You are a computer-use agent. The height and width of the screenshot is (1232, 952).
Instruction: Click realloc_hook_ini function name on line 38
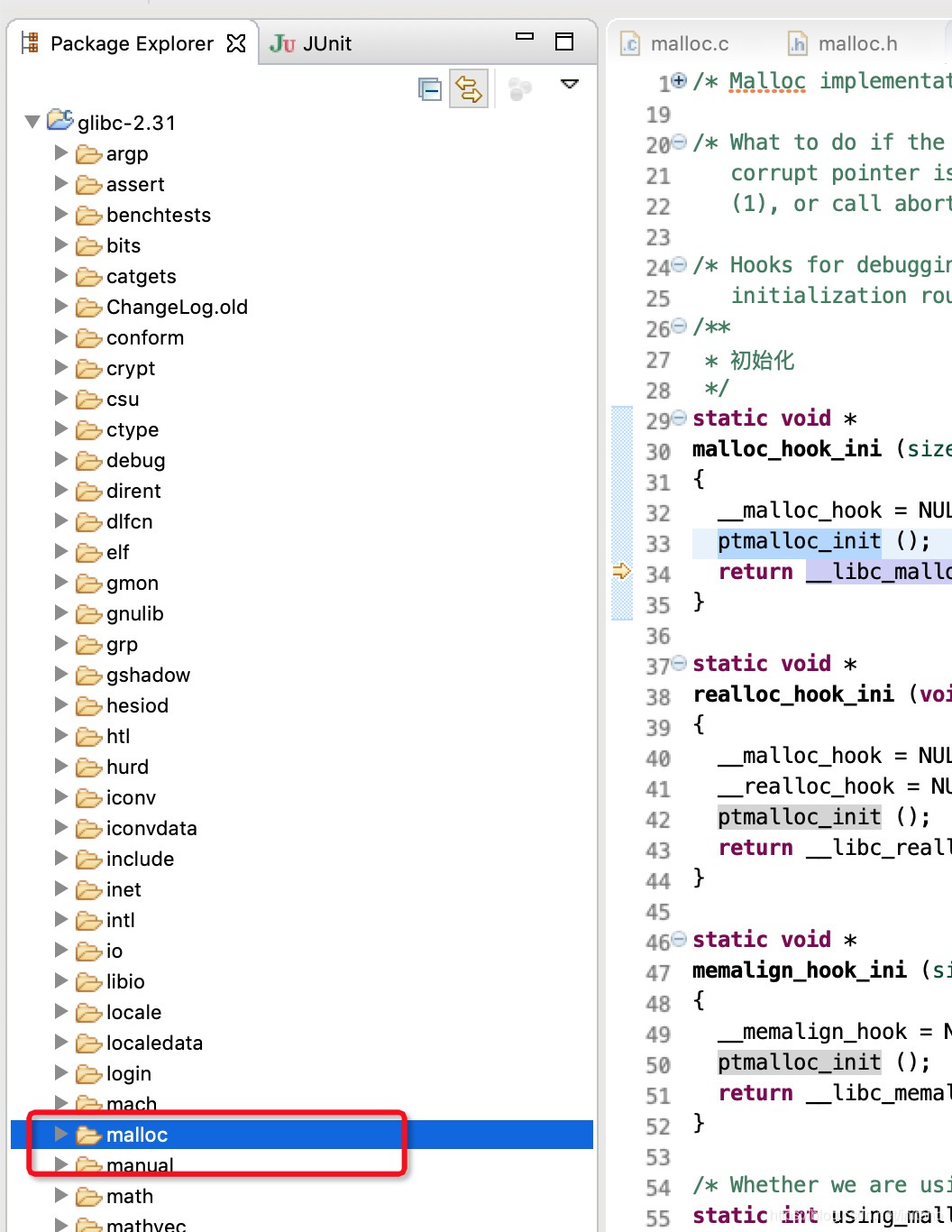(793, 694)
